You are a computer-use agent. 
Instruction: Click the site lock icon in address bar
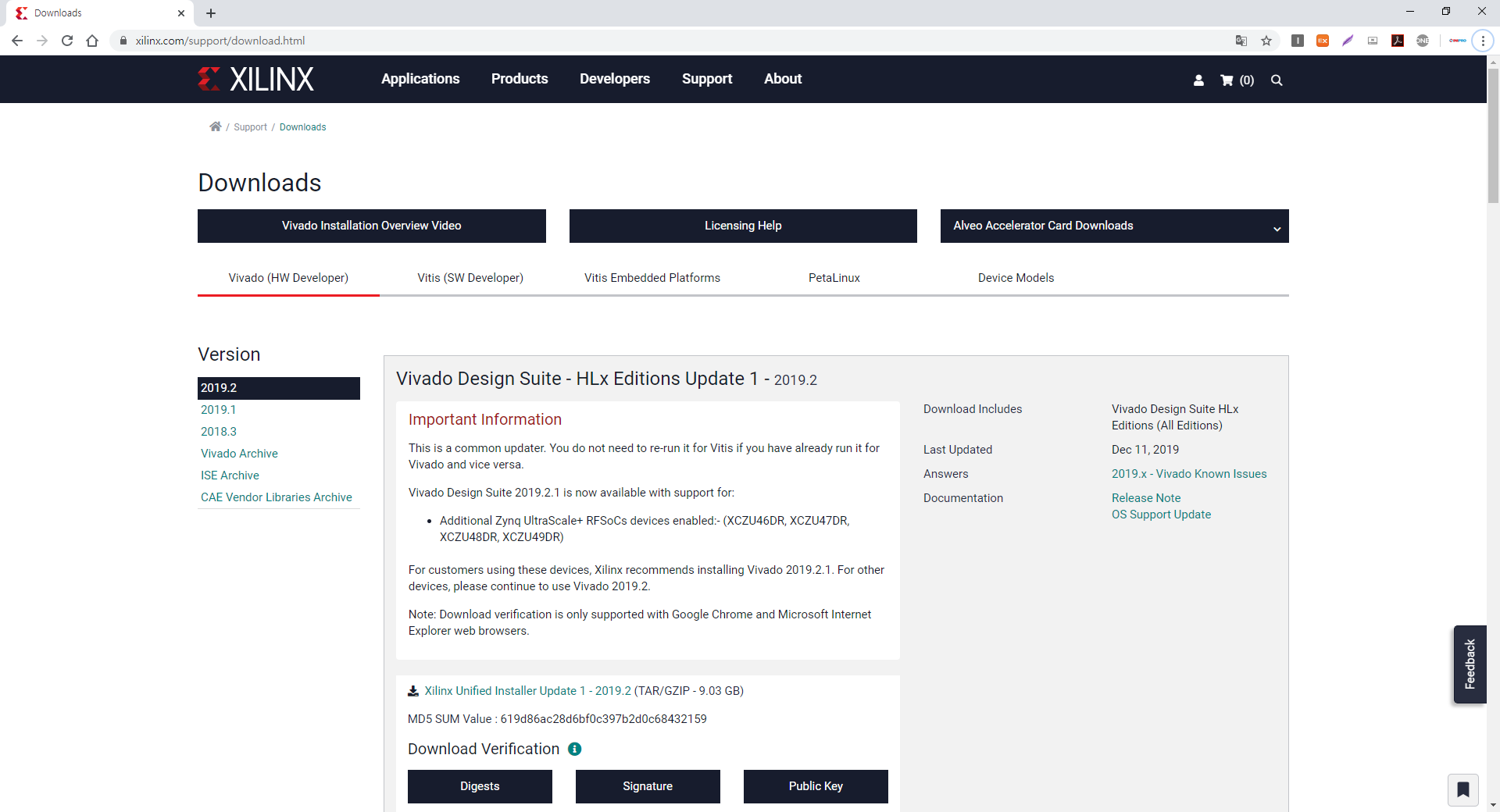123,41
